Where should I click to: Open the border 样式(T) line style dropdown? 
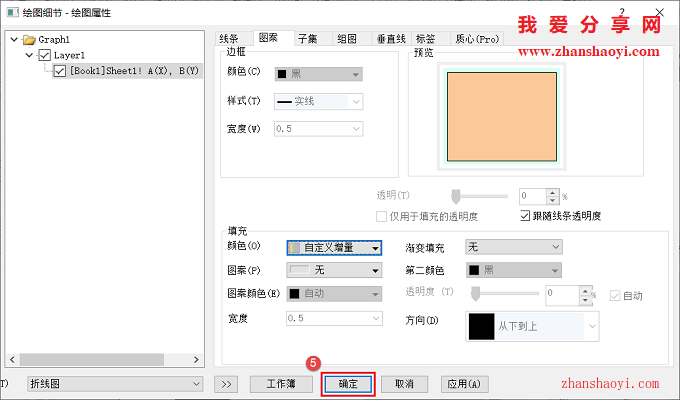pyautogui.click(x=319, y=102)
